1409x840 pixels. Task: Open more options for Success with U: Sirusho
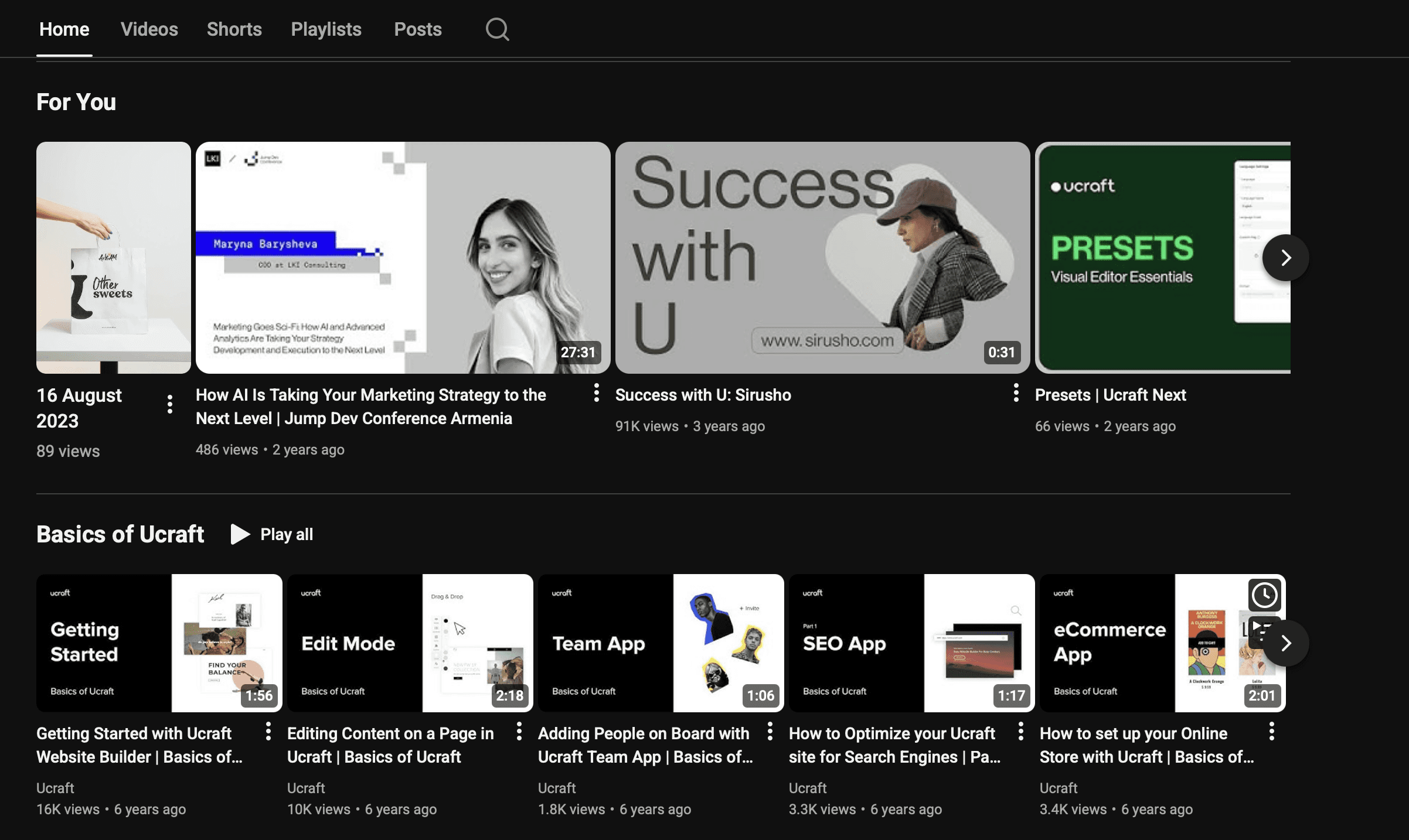pos(1016,392)
